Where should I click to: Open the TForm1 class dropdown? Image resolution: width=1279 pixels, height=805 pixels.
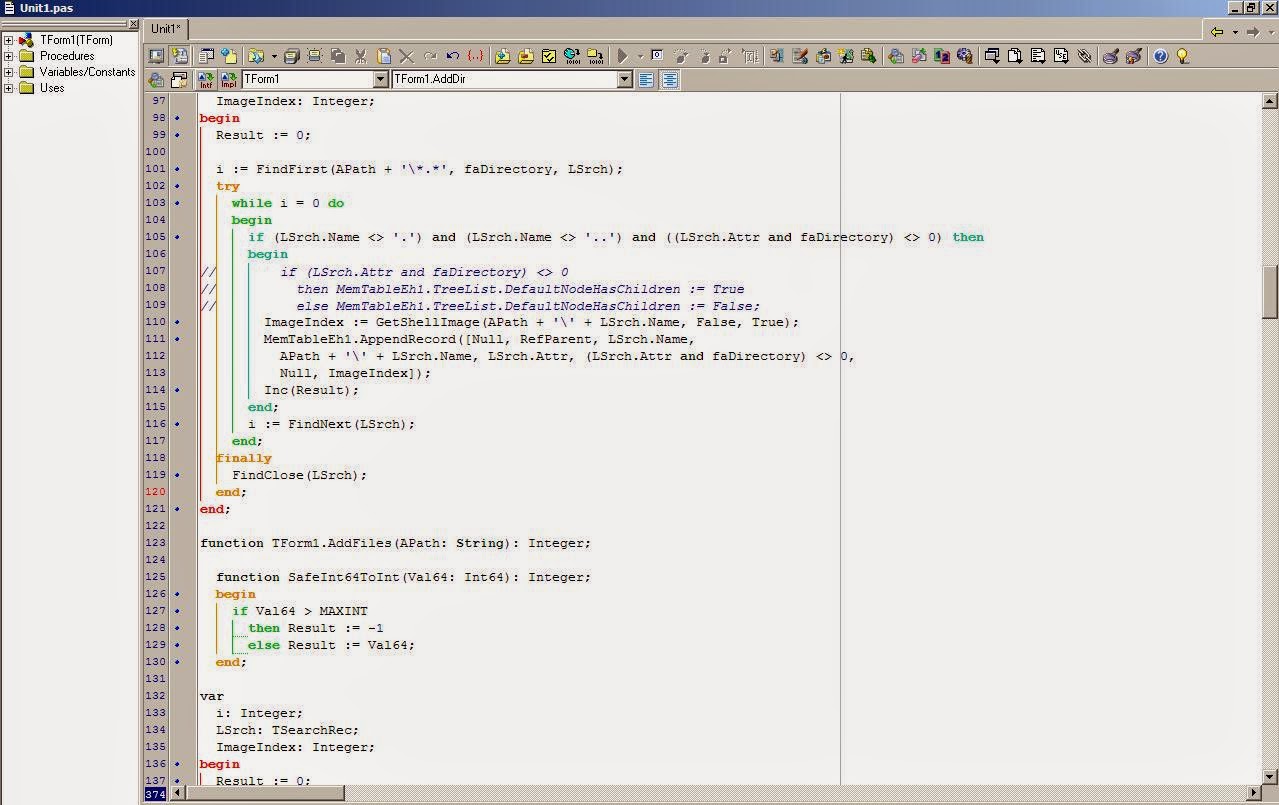[381, 80]
